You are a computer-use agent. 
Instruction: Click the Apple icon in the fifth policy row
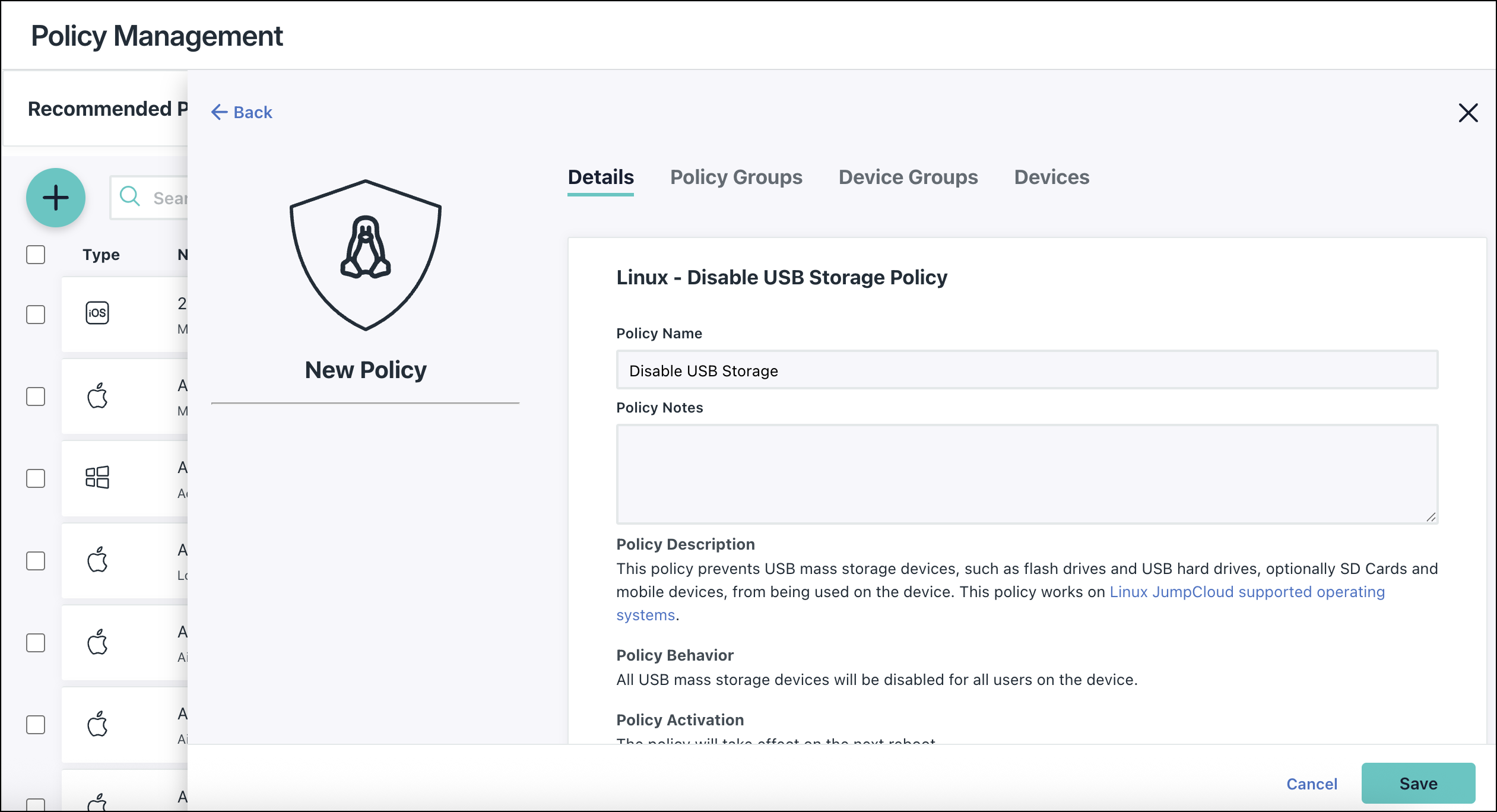97,643
